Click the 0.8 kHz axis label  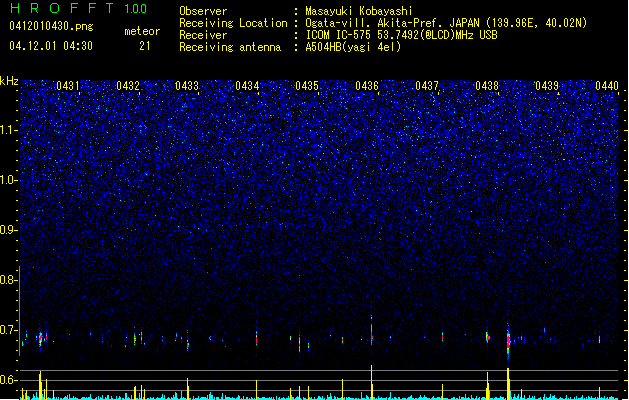[x=8, y=280]
